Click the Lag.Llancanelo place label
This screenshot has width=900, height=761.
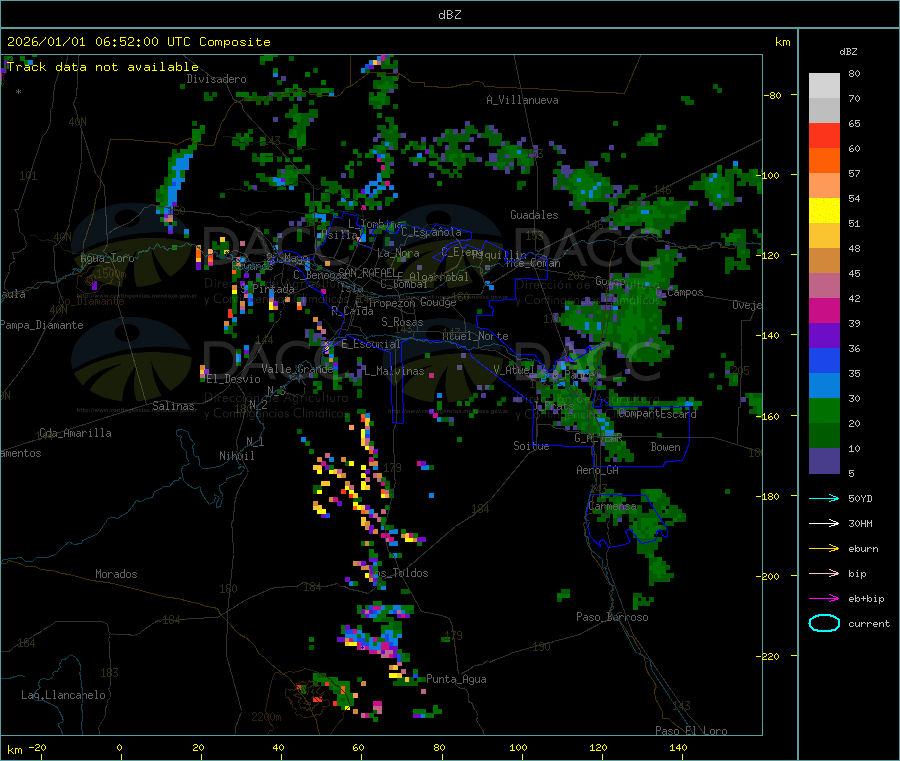64,695
